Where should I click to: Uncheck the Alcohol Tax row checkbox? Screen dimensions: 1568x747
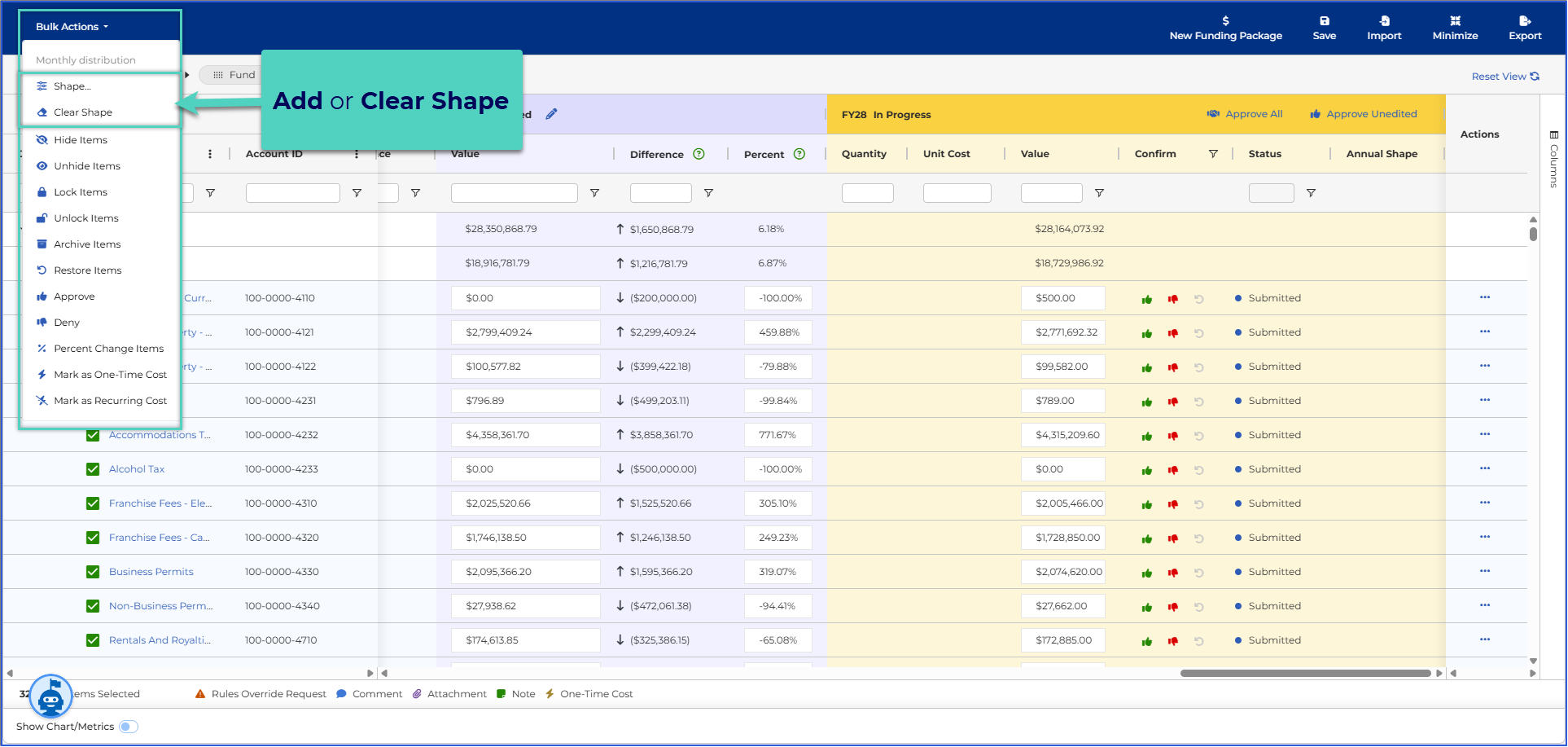pos(93,469)
